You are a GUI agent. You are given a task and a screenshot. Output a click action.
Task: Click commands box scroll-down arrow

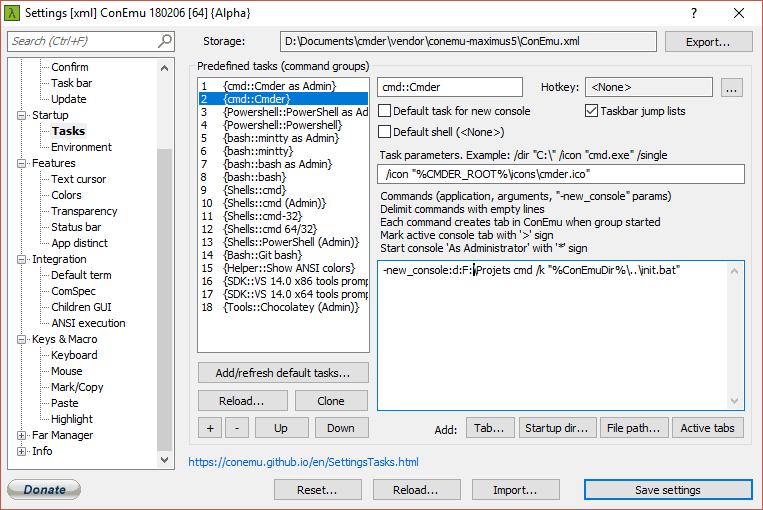click(734, 401)
